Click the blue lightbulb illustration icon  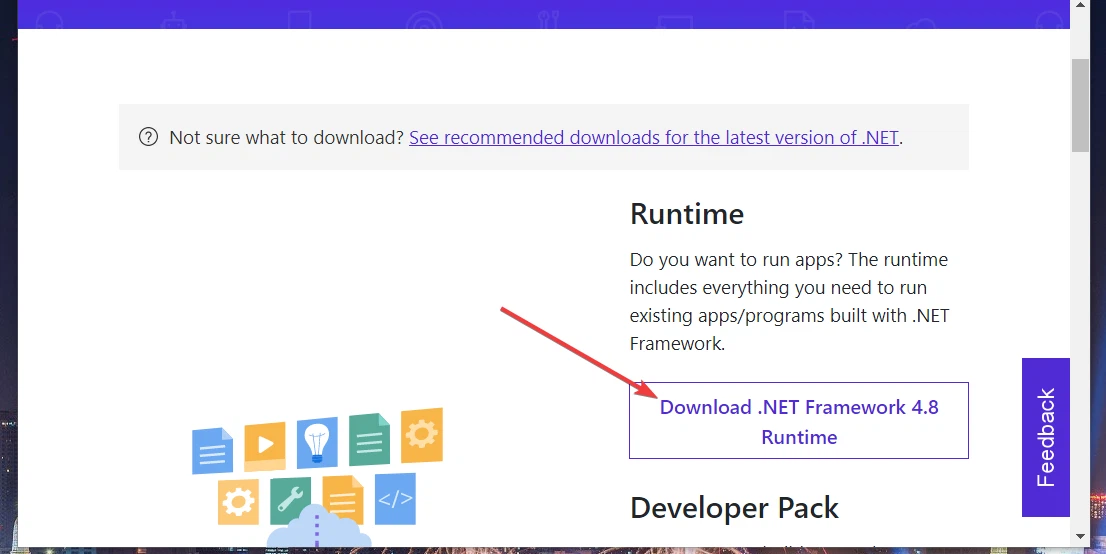tap(317, 443)
